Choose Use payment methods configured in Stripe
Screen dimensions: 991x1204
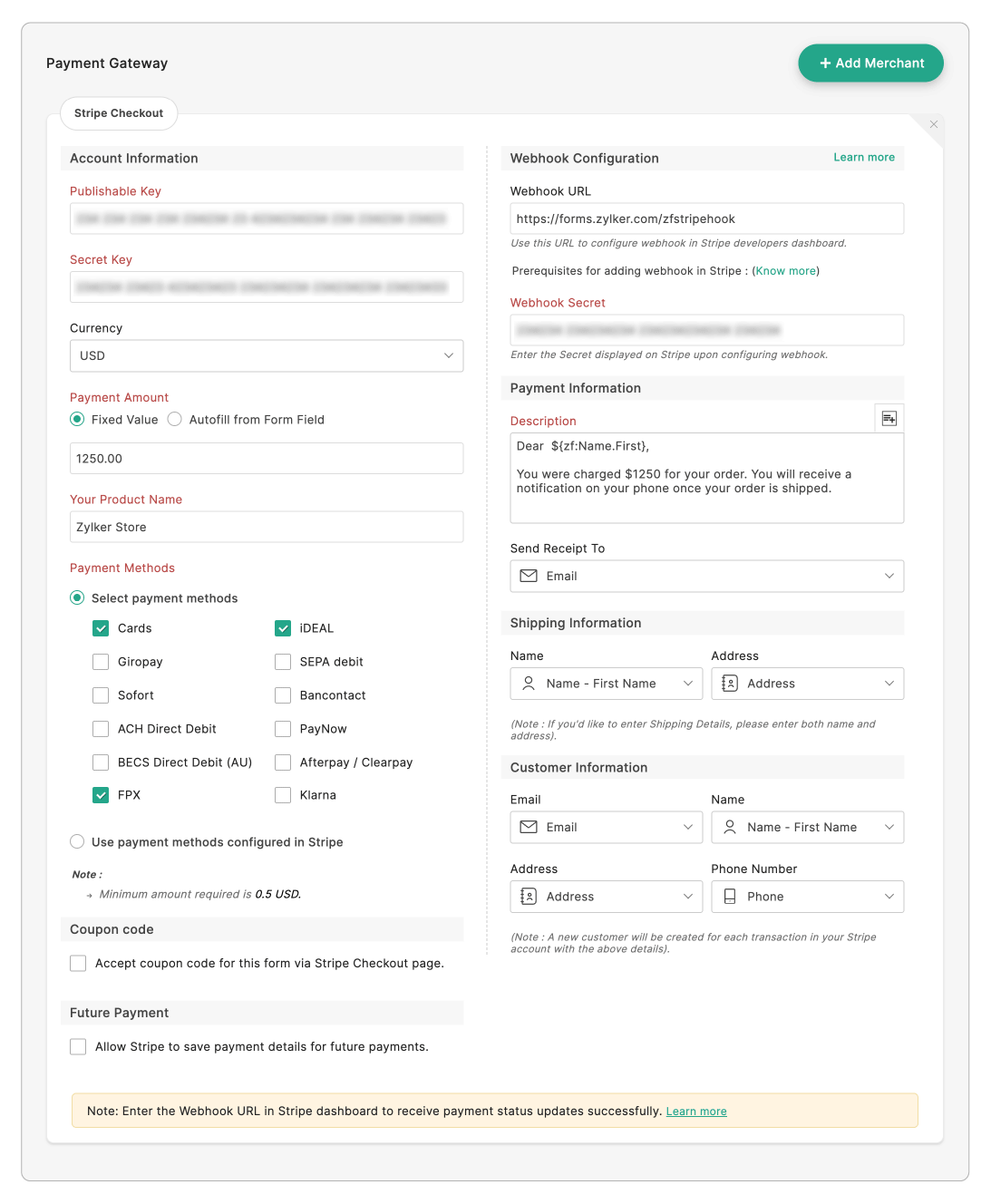pos(78,842)
